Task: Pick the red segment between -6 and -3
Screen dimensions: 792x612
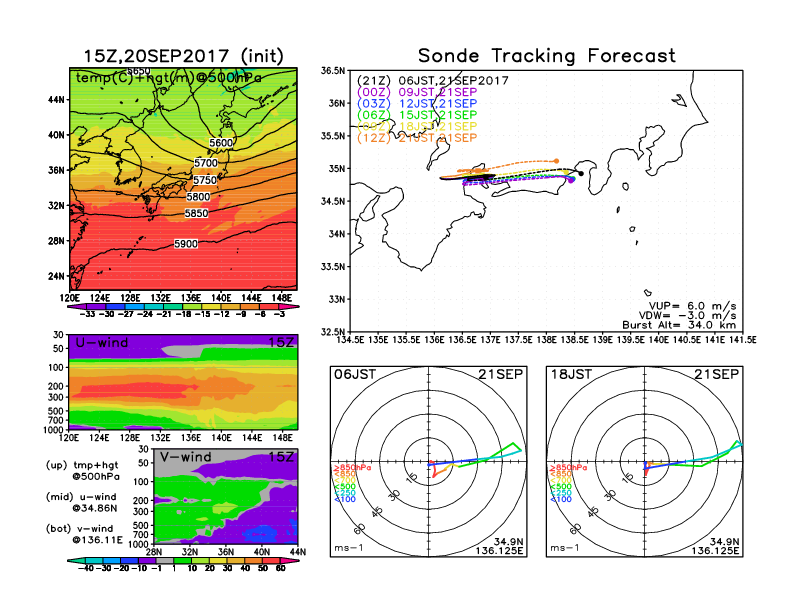Action: click(269, 306)
